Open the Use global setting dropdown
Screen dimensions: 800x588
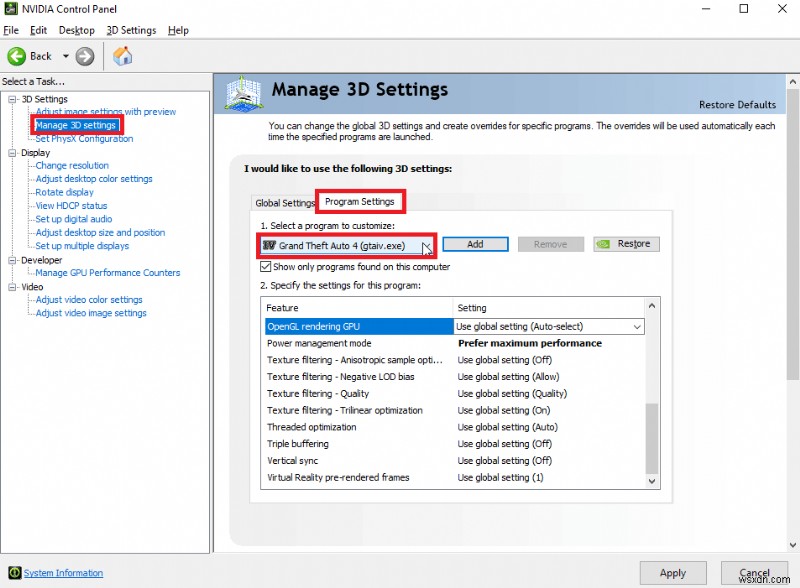pyautogui.click(x=638, y=326)
